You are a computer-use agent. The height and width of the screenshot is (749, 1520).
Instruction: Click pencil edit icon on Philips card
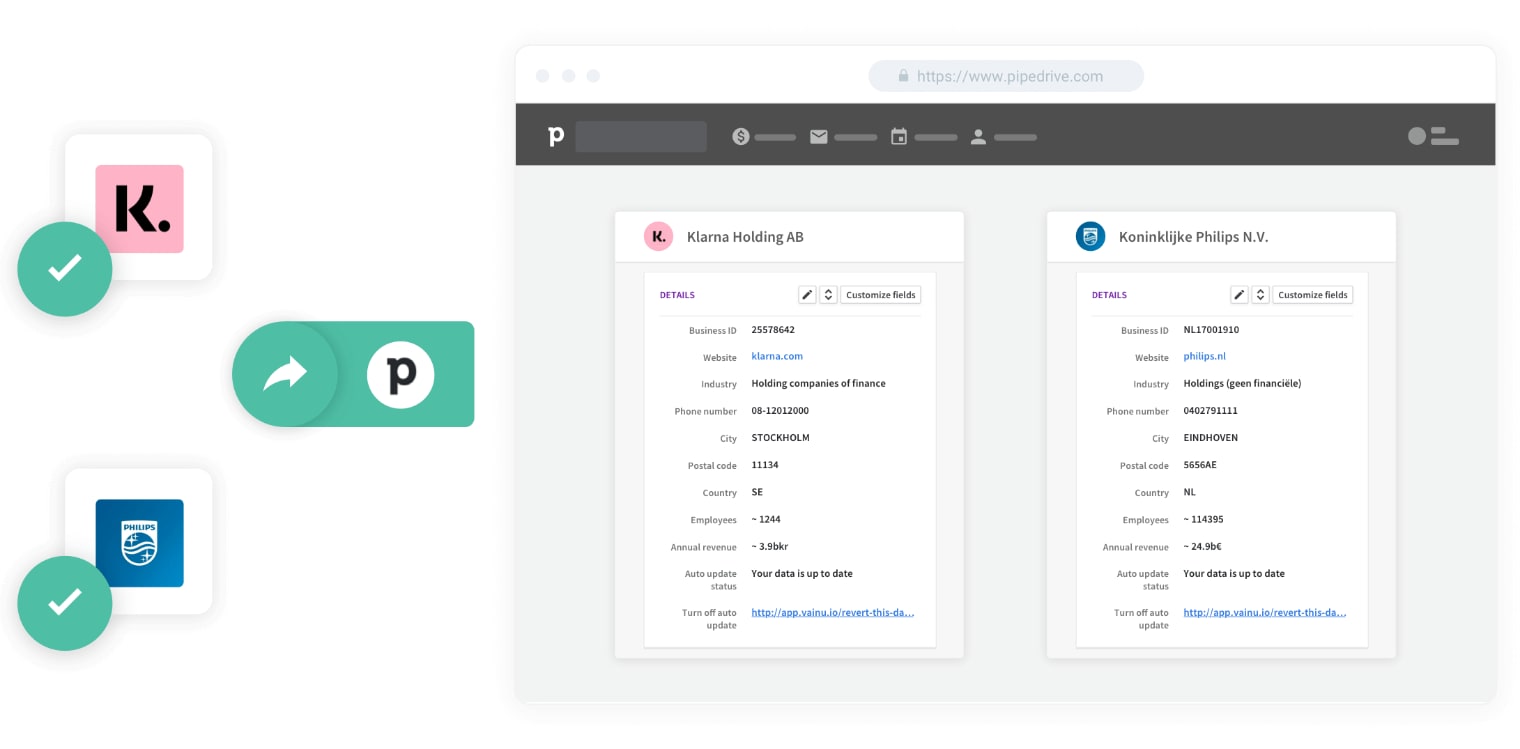pos(1239,295)
